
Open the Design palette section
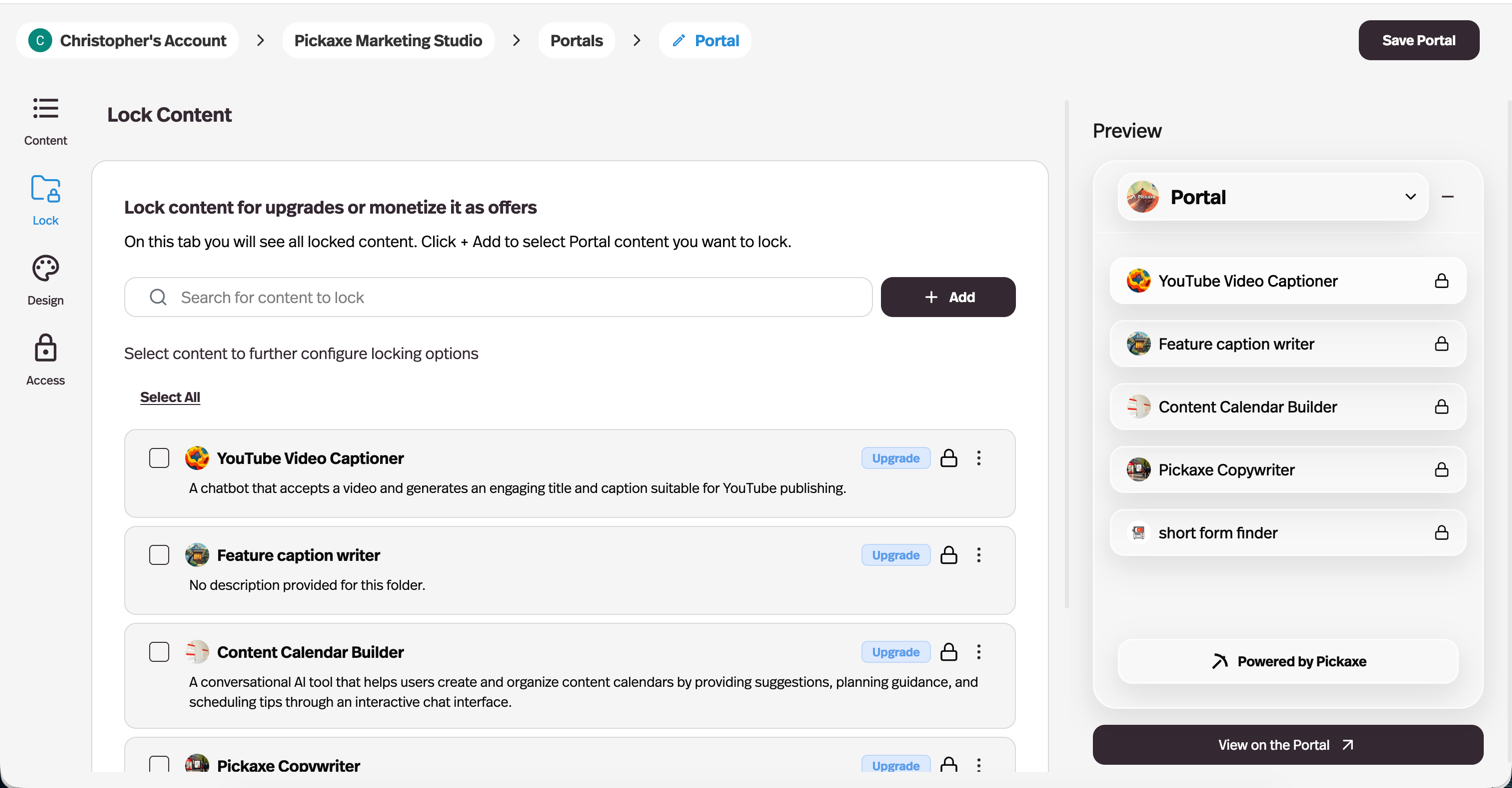pyautogui.click(x=46, y=280)
